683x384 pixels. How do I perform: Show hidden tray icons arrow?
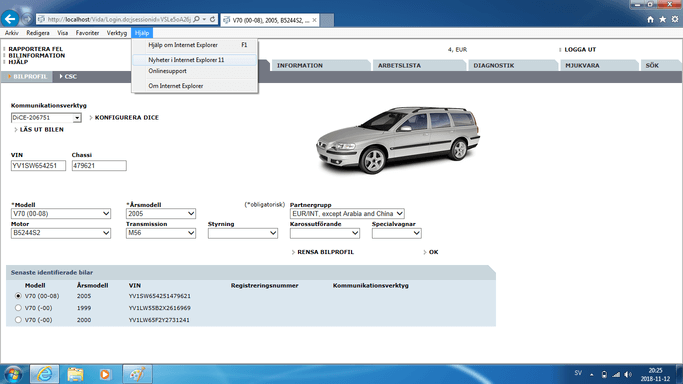tap(592, 374)
